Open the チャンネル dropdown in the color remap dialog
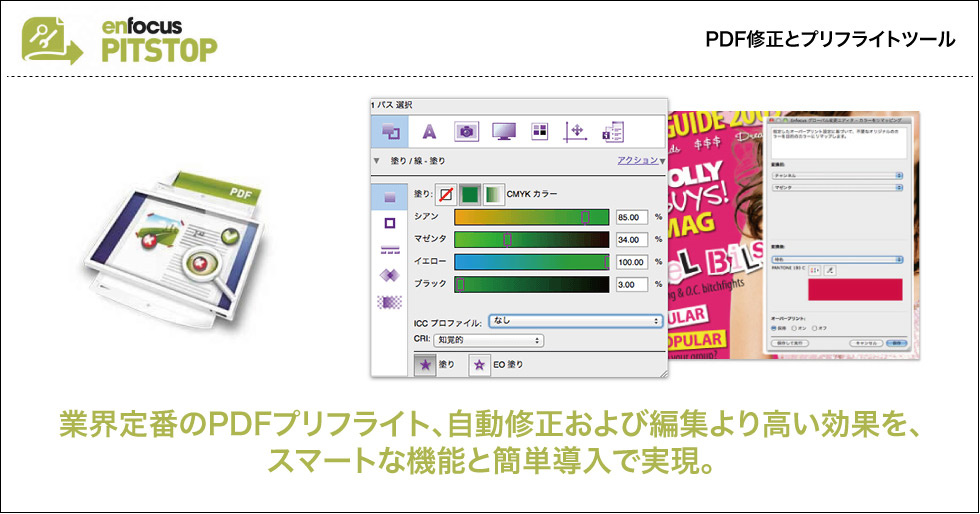980x514 pixels. (837, 176)
